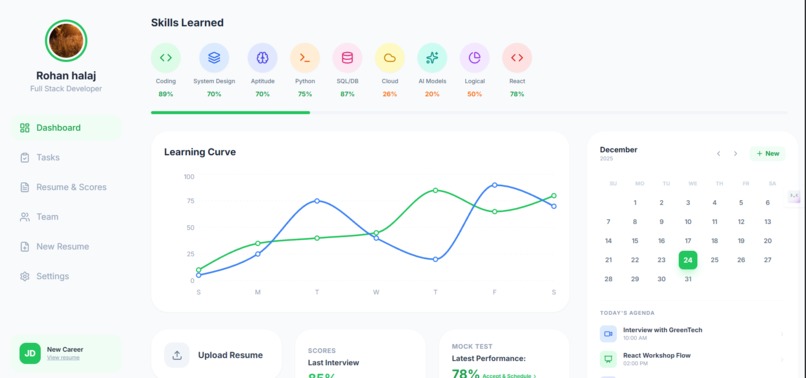Go to next month in calendar
Screen dimensions: 806x378
click(736, 153)
